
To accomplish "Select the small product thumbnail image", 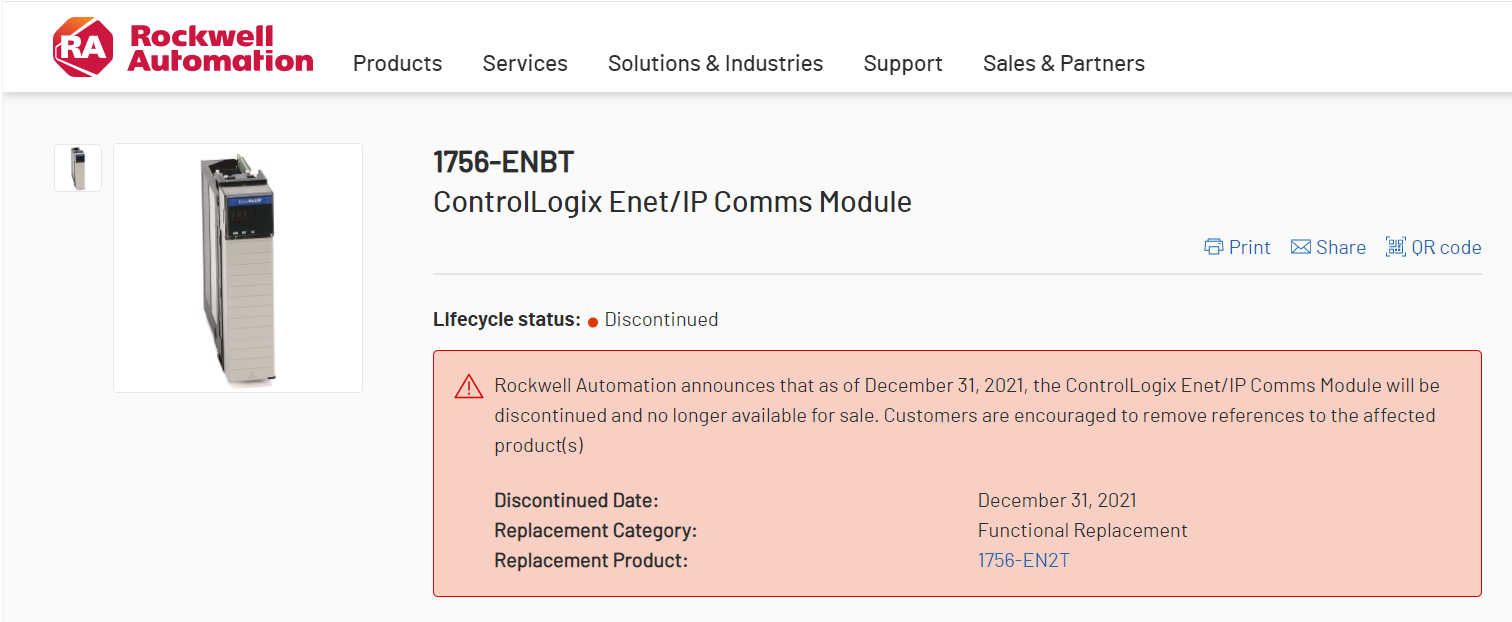I will 78,168.
